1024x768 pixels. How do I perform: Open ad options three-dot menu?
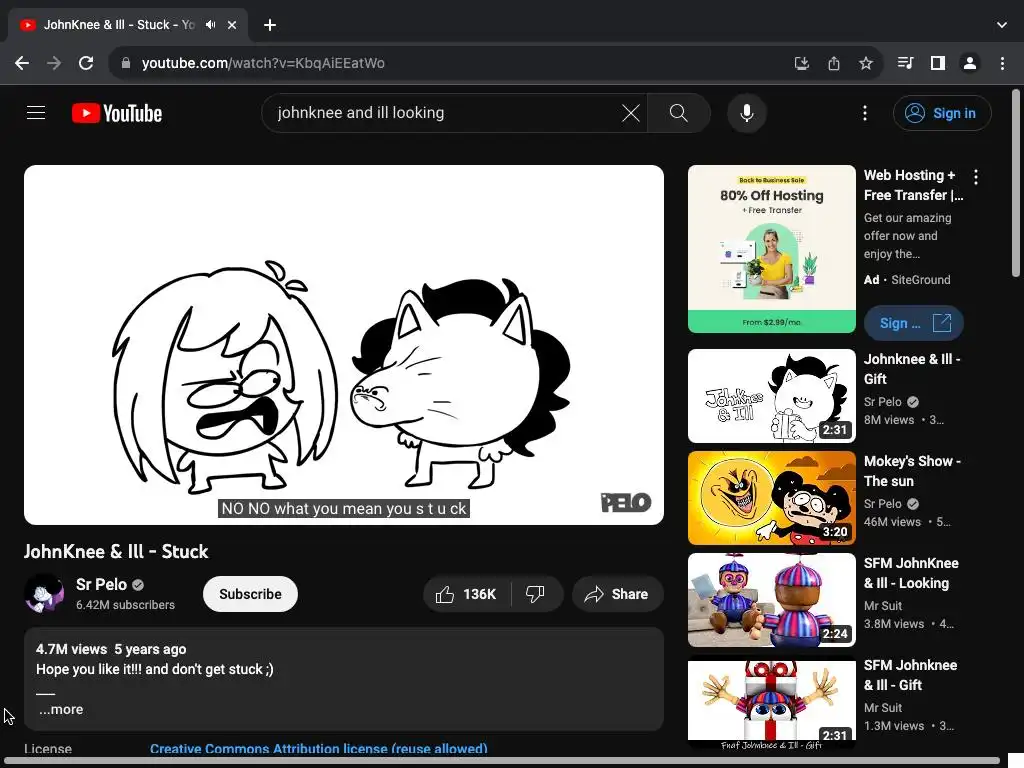pos(976,176)
